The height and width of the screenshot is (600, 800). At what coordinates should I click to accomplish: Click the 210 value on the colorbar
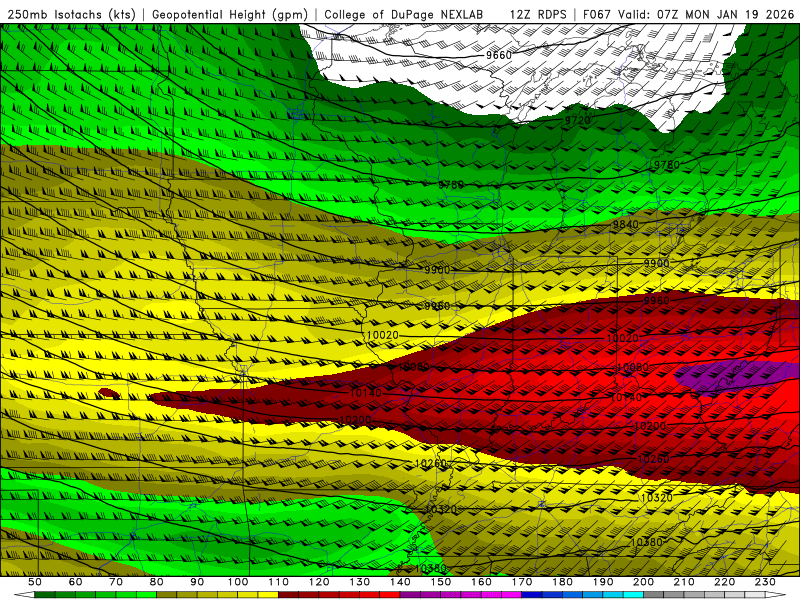pyautogui.click(x=684, y=582)
